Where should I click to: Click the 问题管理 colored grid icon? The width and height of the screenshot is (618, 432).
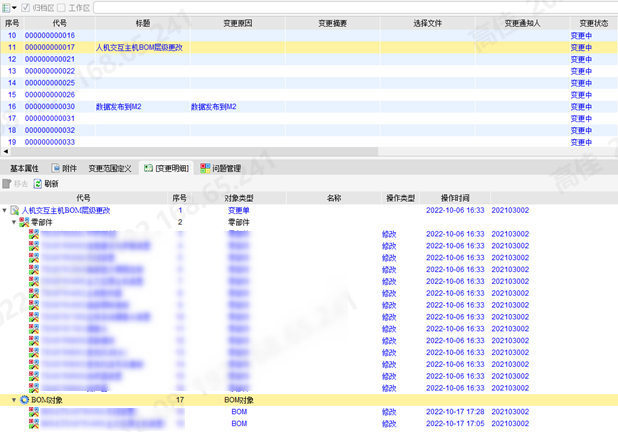(x=205, y=169)
